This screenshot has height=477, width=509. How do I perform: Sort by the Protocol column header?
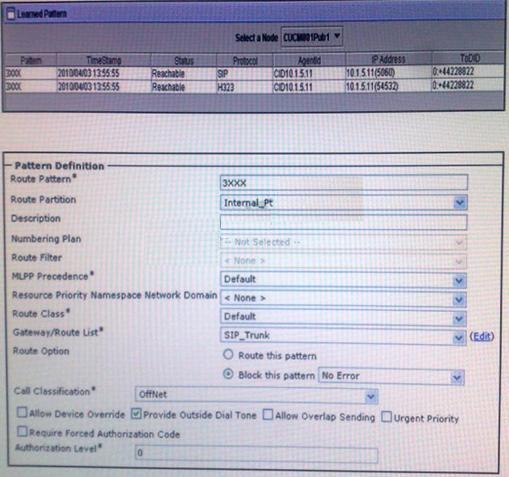[245, 61]
